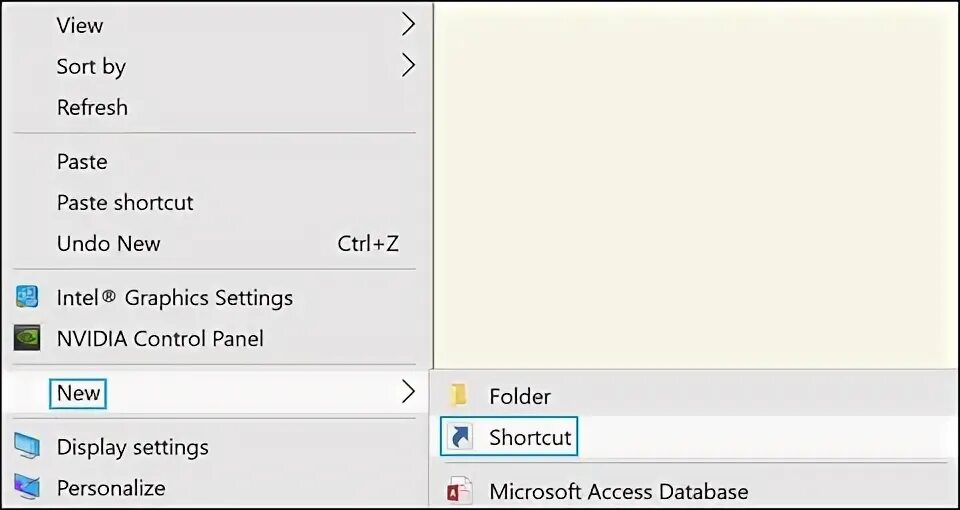Click empty desktop area to dismiss menu
960x510 pixels.
(x=700, y=180)
